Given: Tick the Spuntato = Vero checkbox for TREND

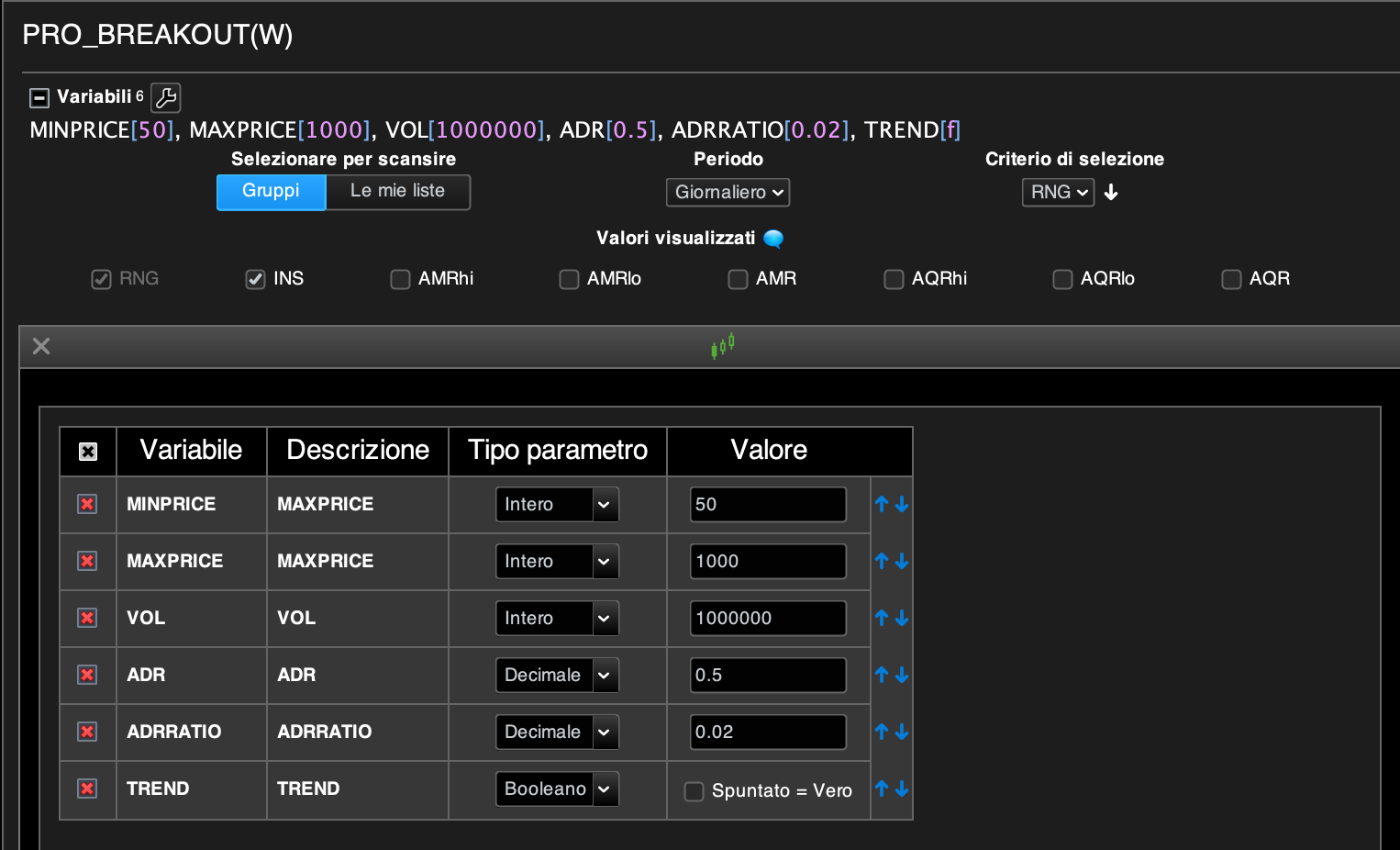Looking at the screenshot, I should pyautogui.click(x=694, y=790).
